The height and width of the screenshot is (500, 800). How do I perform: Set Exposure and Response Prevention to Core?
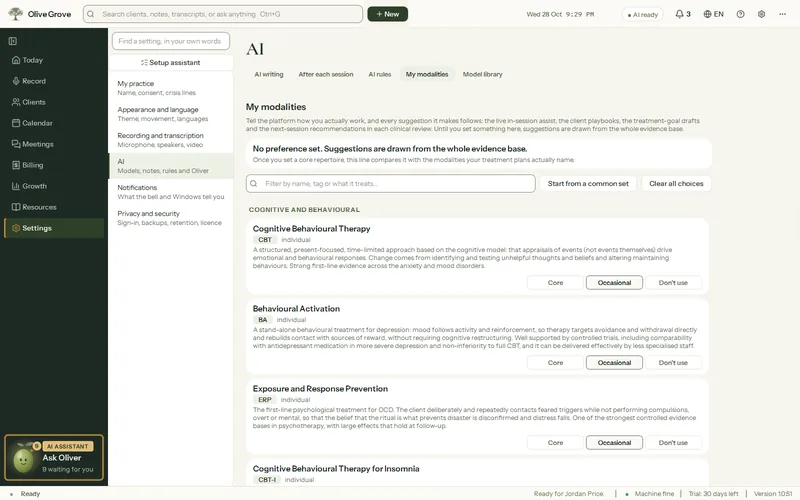[x=555, y=443]
